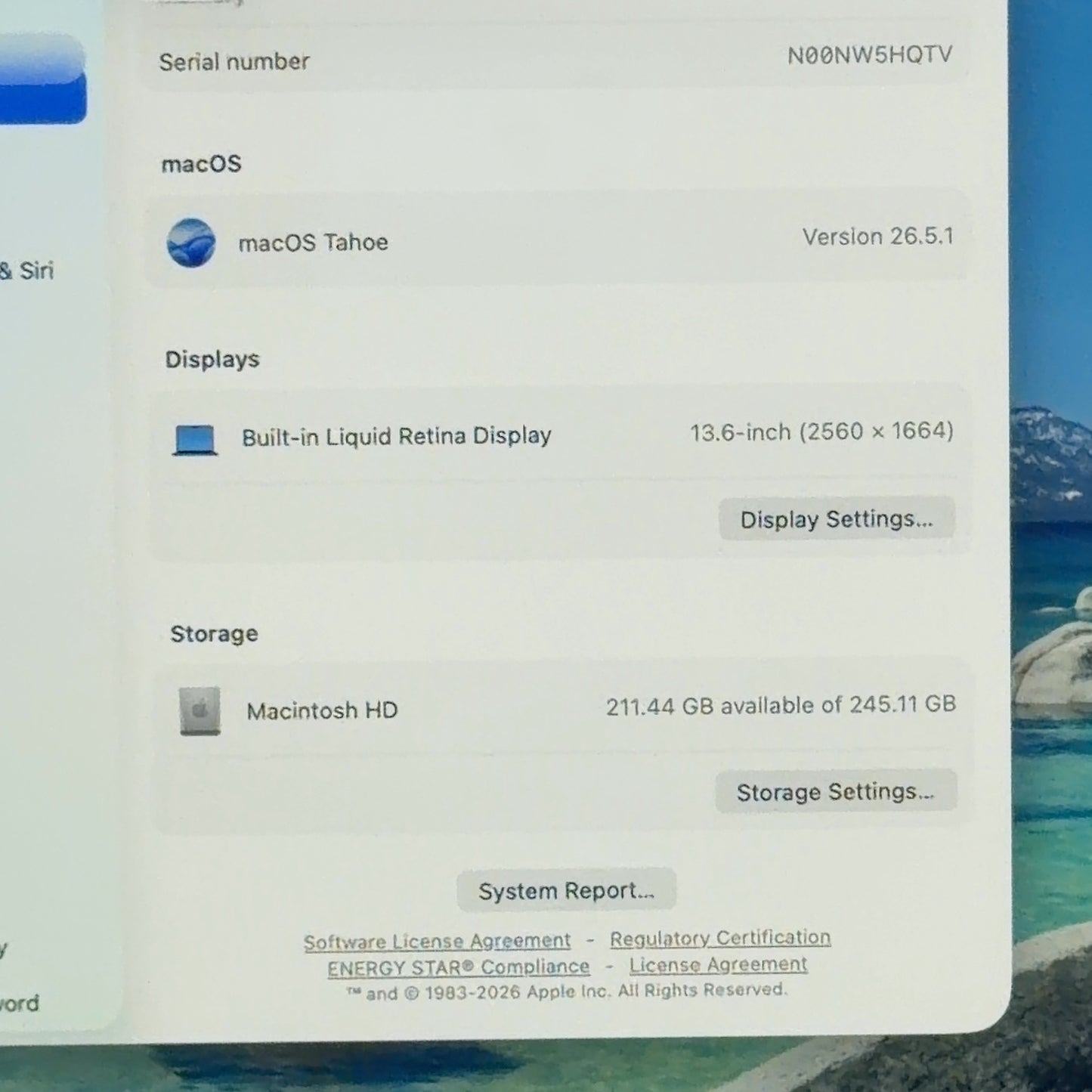Click the macOS section heading

pyautogui.click(x=201, y=164)
